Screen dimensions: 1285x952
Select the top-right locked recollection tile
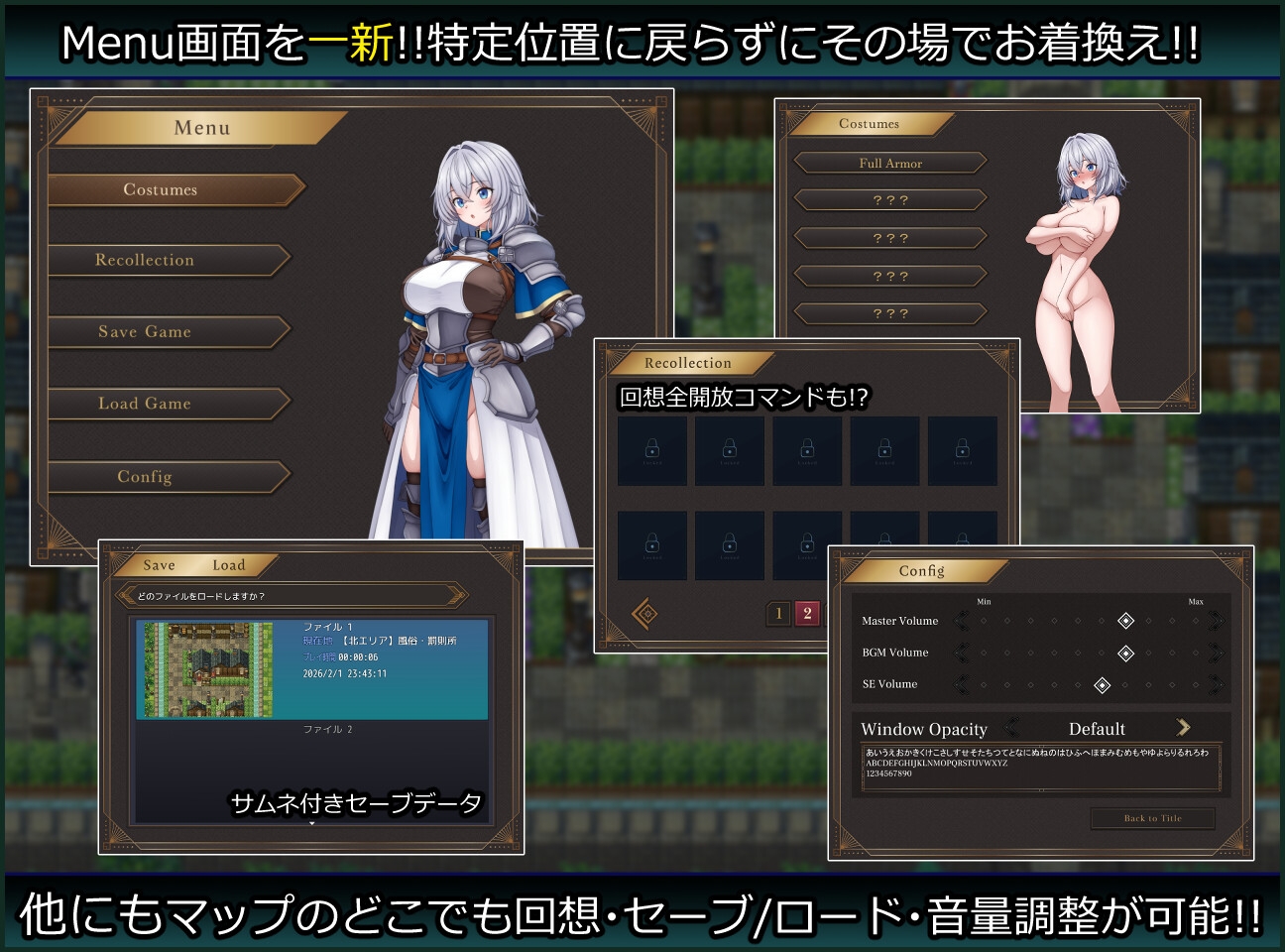coord(962,451)
